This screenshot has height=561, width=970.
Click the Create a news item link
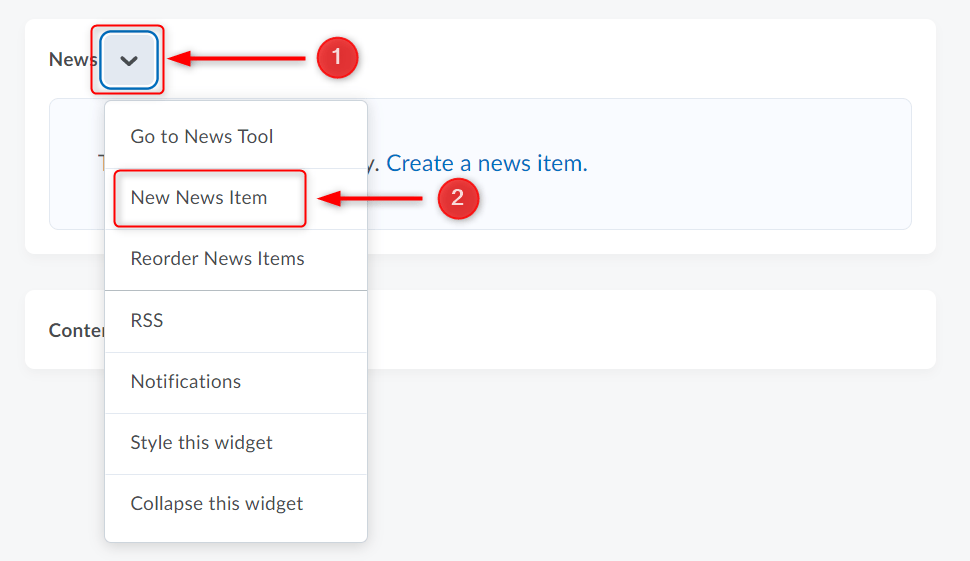point(487,164)
